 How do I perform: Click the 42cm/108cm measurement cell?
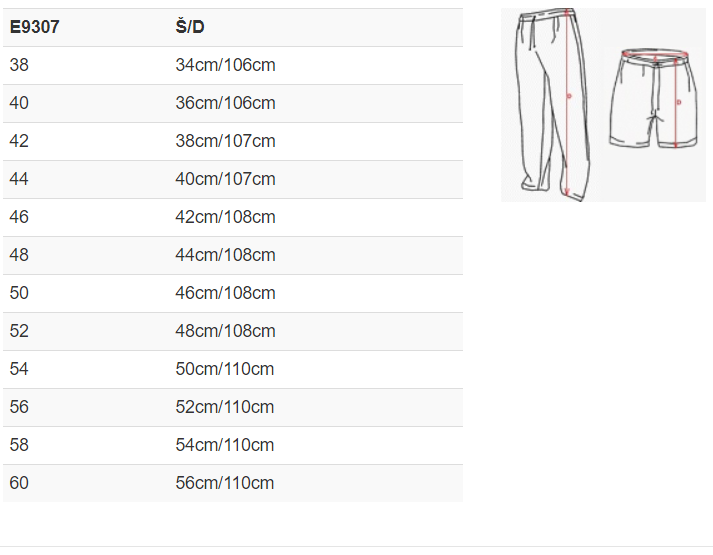pos(225,217)
